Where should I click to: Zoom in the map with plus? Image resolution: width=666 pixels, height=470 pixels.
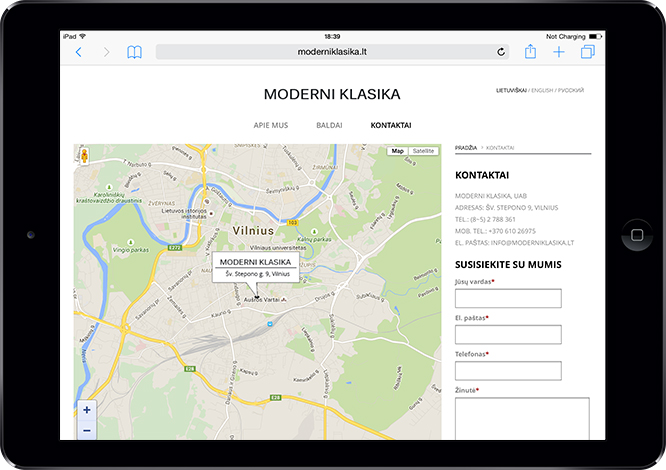pyautogui.click(x=87, y=410)
